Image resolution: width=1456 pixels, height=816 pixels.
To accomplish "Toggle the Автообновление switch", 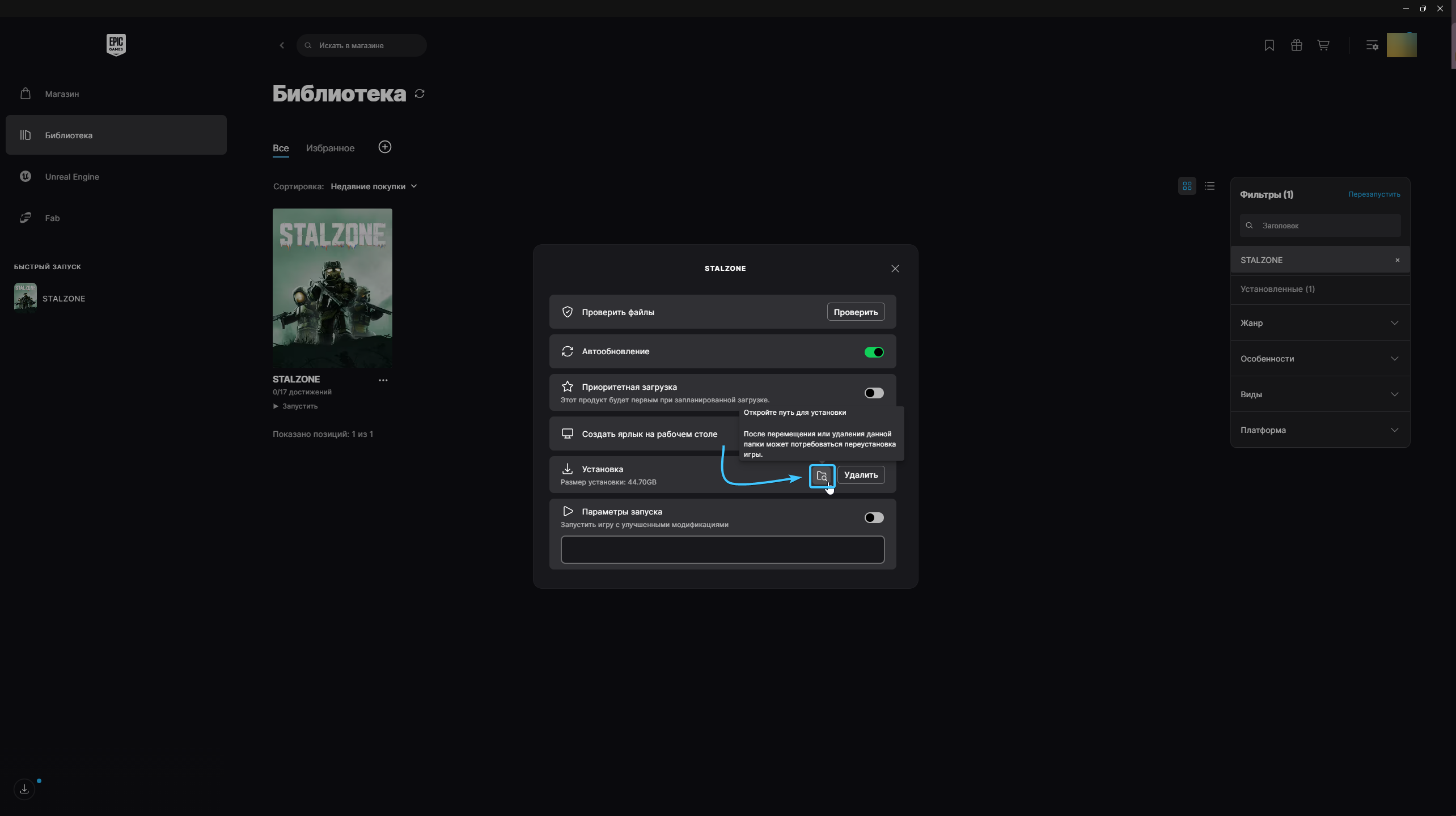I will pyautogui.click(x=874, y=352).
